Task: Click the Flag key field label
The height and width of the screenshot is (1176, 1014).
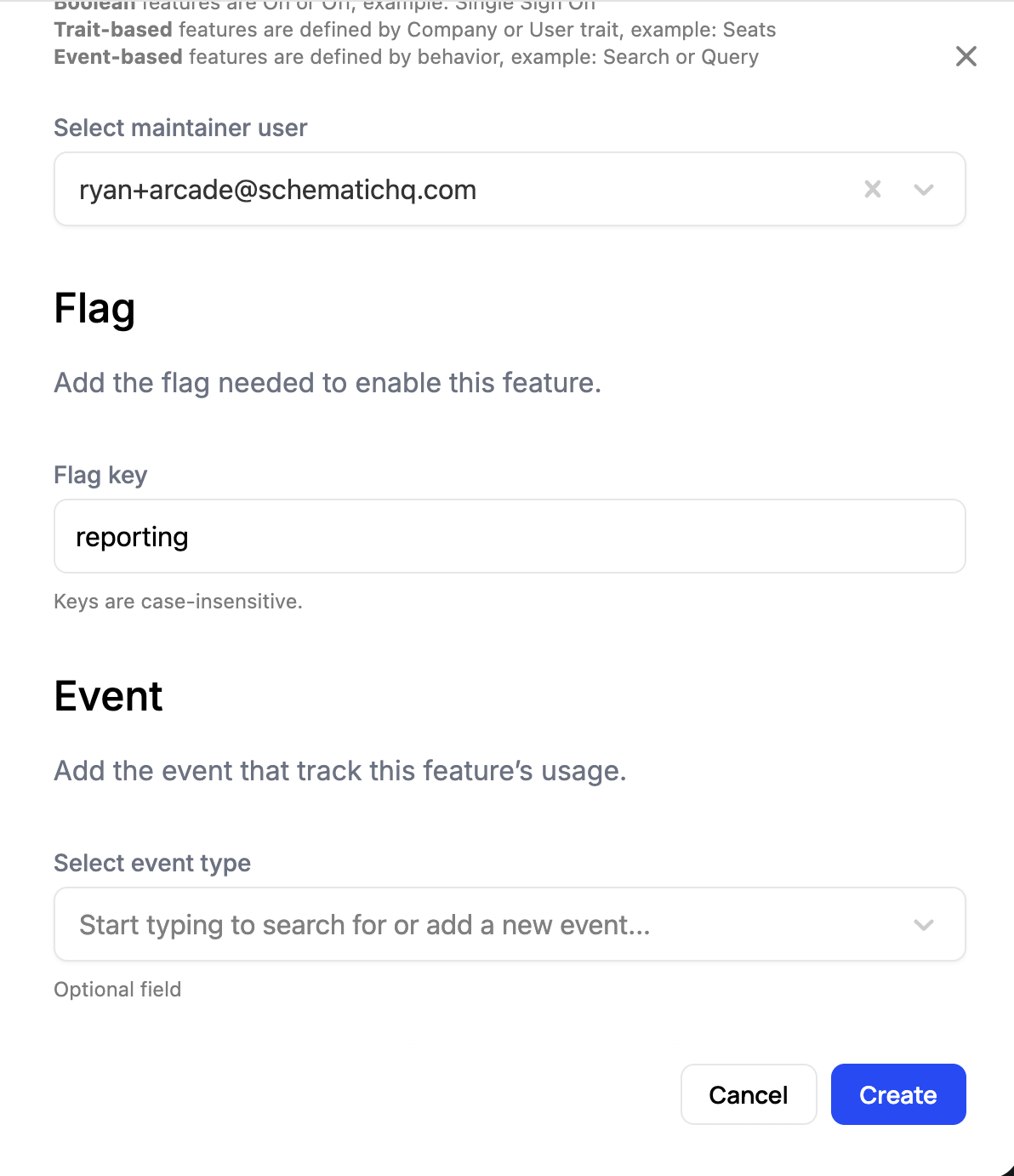Action: click(100, 475)
